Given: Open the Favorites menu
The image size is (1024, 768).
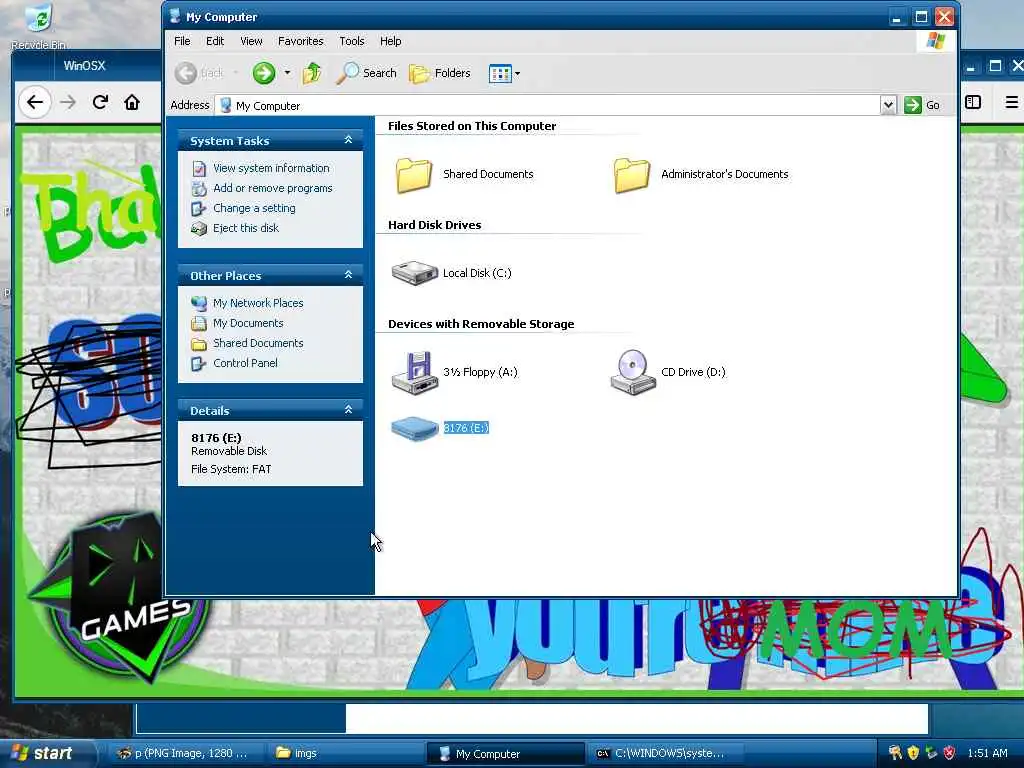Looking at the screenshot, I should [x=300, y=41].
